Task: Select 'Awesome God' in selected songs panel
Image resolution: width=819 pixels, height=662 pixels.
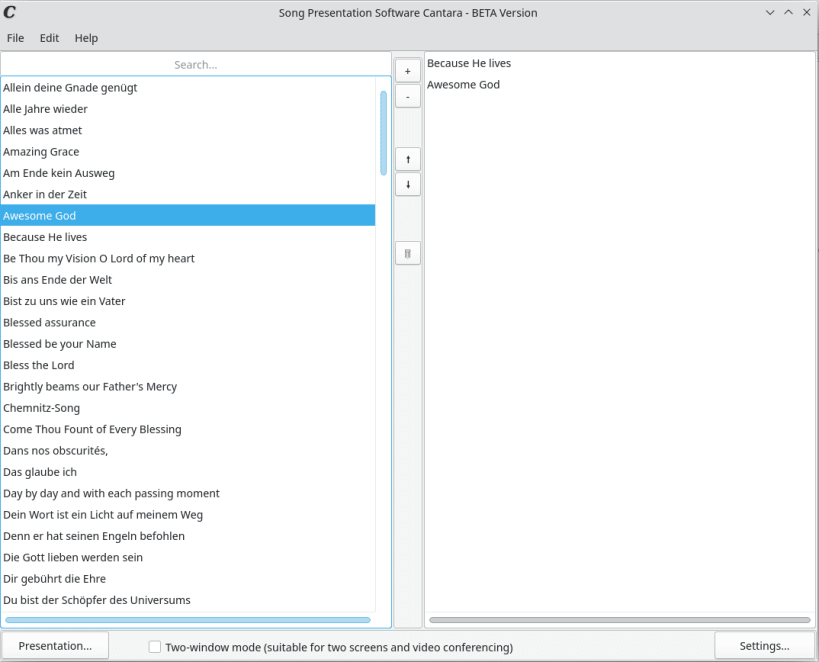Action: [619, 85]
